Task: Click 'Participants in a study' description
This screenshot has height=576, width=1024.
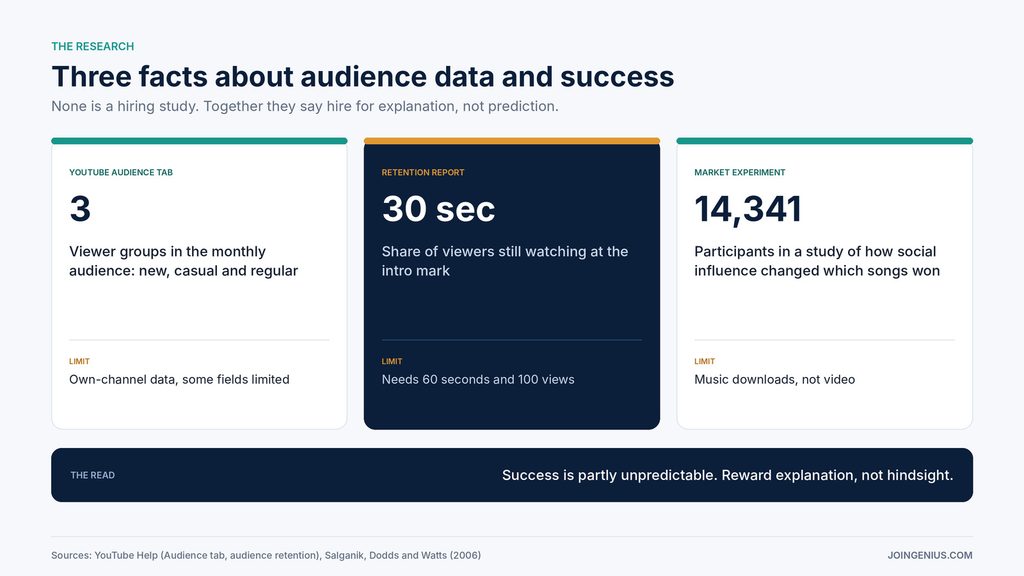Action: pos(817,261)
